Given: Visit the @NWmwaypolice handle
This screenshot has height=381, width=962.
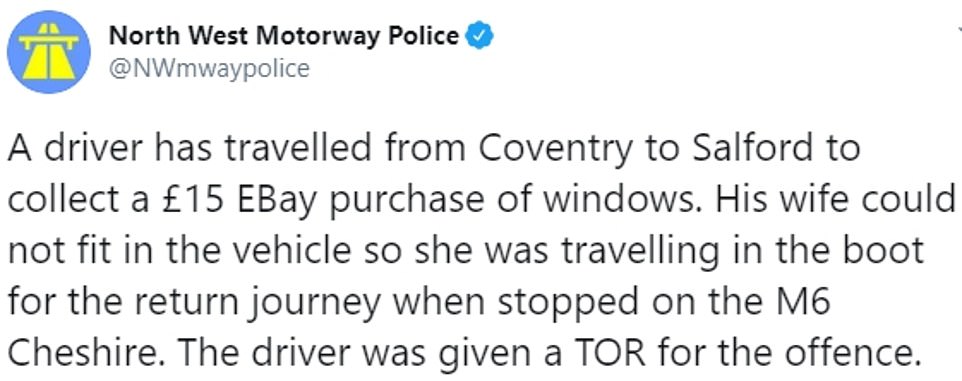Looking at the screenshot, I should (209, 69).
